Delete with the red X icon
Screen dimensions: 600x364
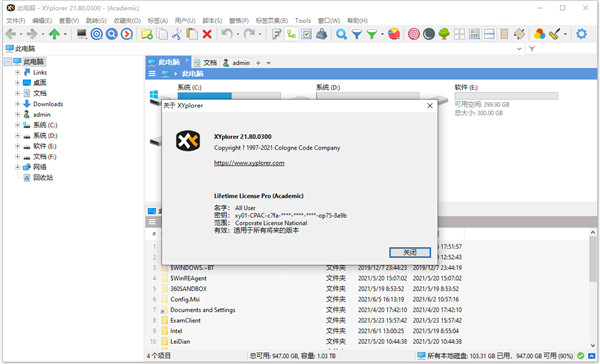[x=207, y=34]
